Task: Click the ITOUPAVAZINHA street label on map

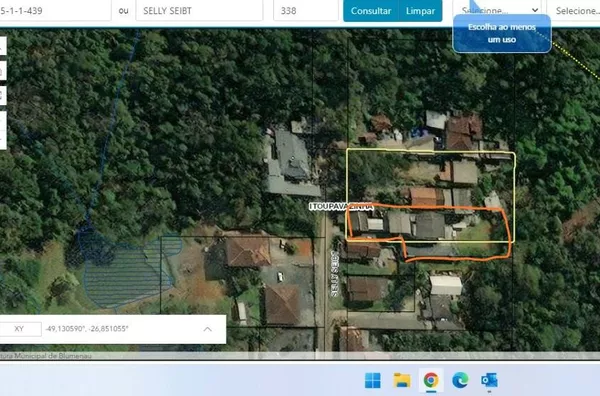Action: coord(341,207)
